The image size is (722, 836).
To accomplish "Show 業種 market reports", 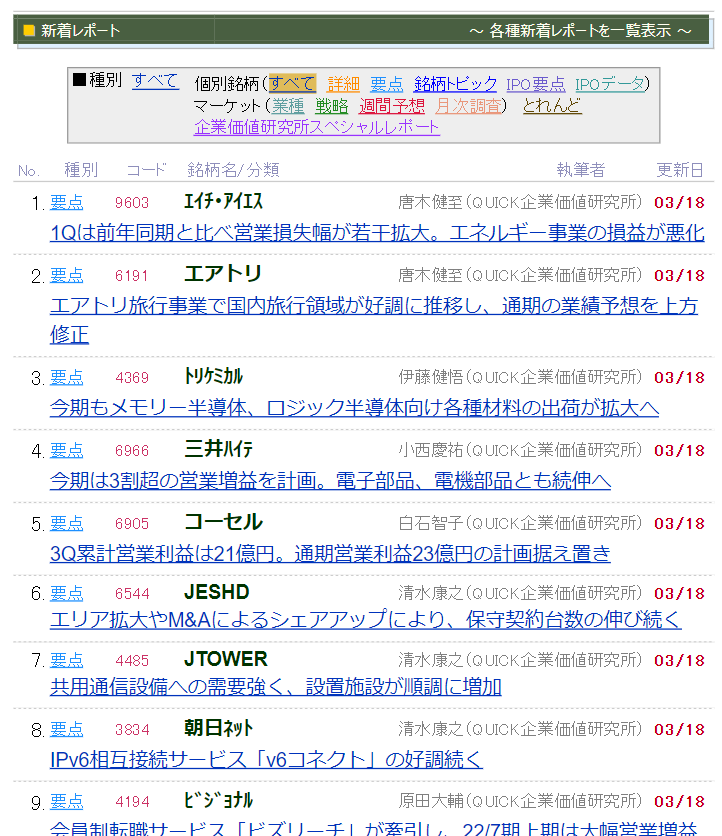I will click(x=288, y=106).
